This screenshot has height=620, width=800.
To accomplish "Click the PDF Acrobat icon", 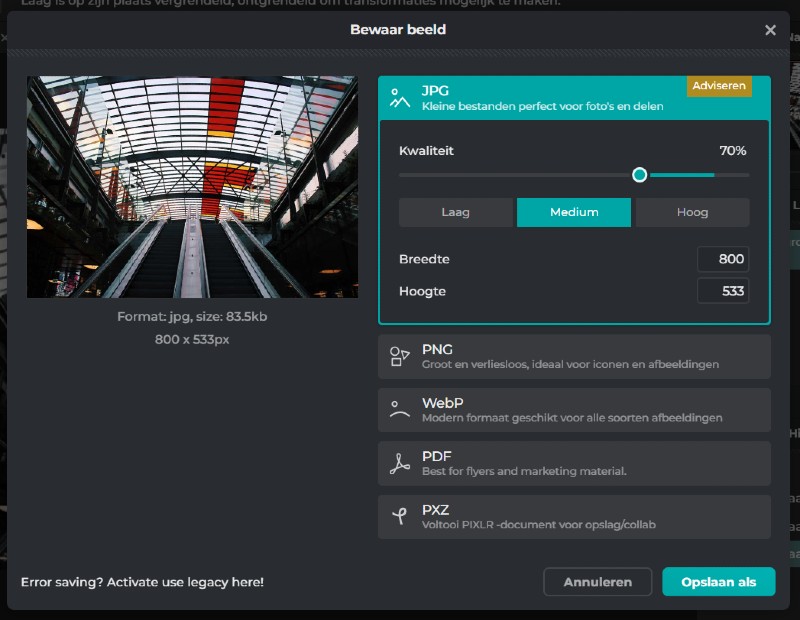I will point(400,463).
